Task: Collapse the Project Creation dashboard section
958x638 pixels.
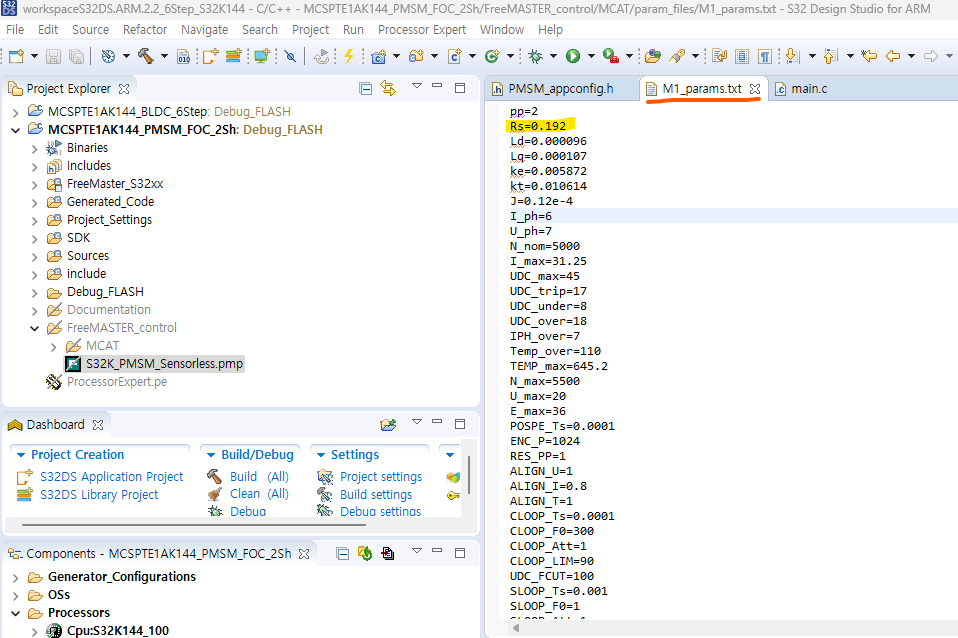Action: [x=21, y=455]
